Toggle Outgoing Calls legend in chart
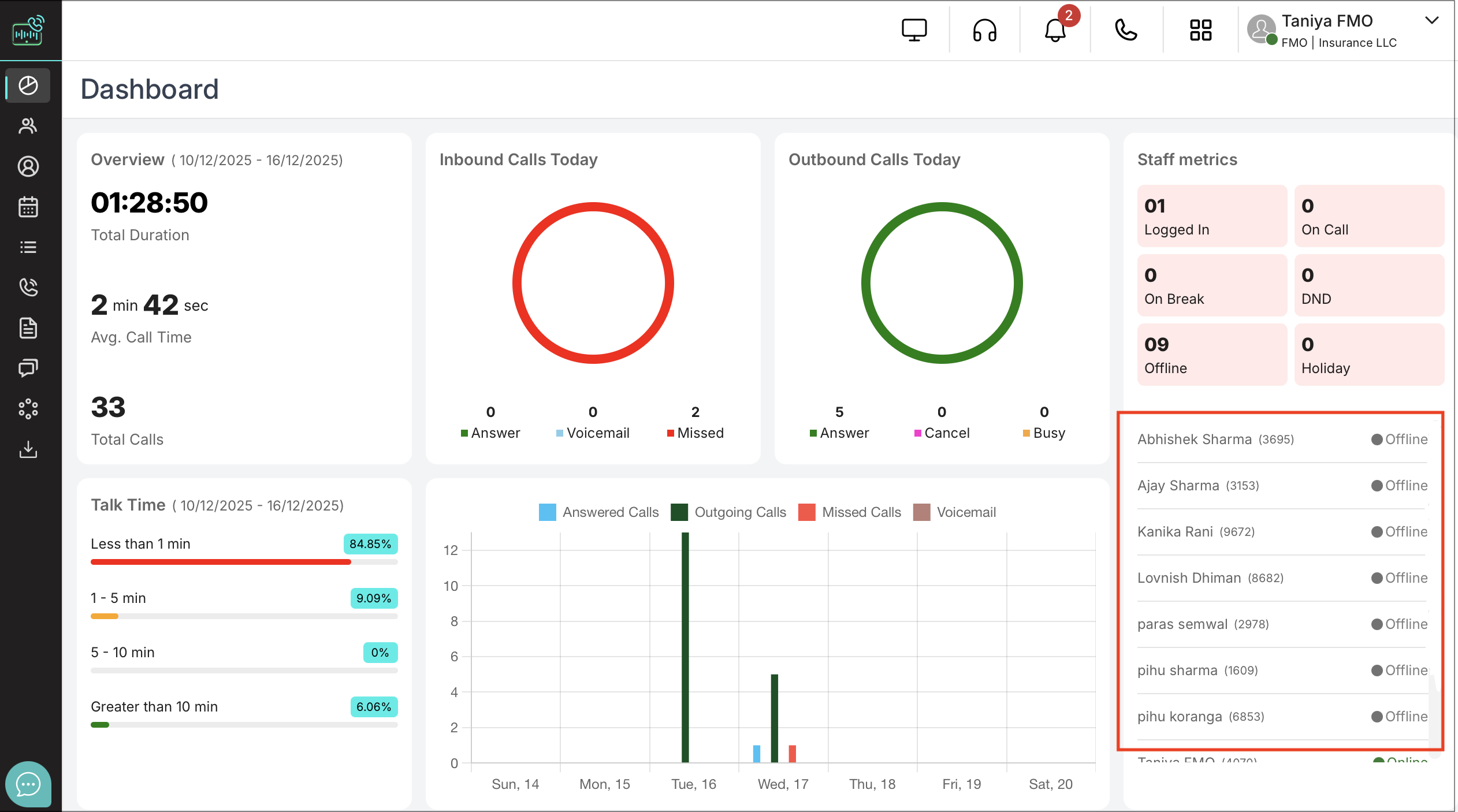This screenshot has height=812, width=1458. [740, 512]
